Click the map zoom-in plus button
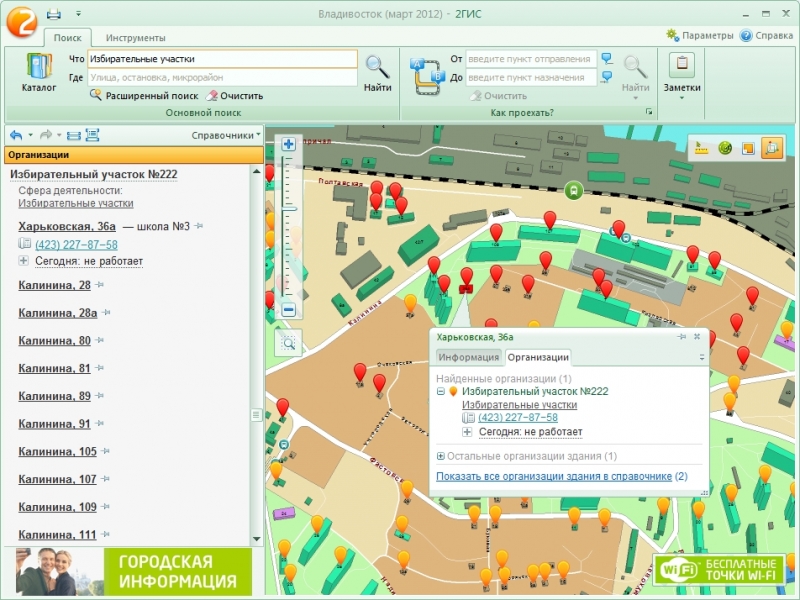 [288, 144]
